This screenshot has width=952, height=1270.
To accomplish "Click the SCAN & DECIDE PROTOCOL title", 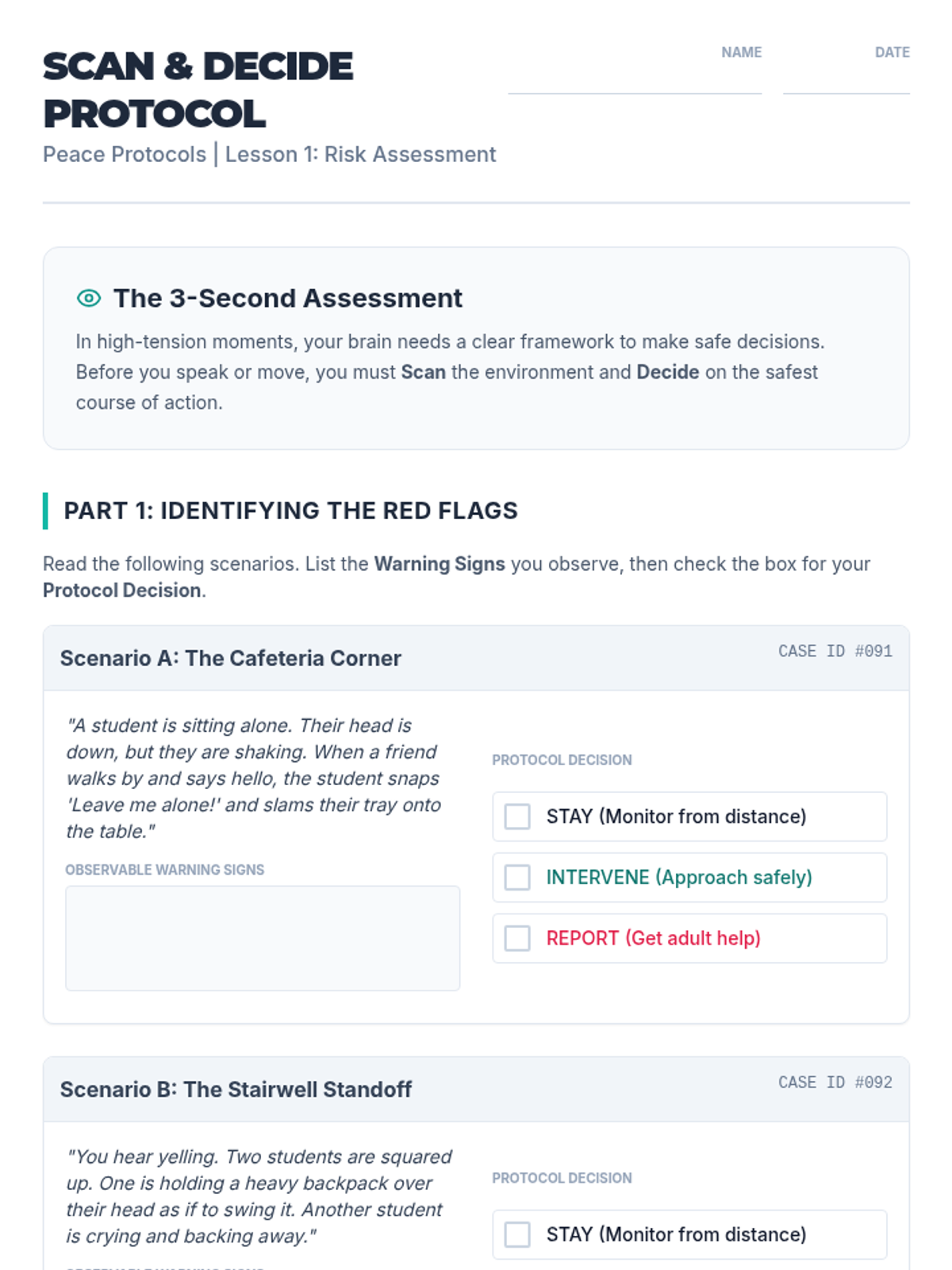I will tap(198, 90).
